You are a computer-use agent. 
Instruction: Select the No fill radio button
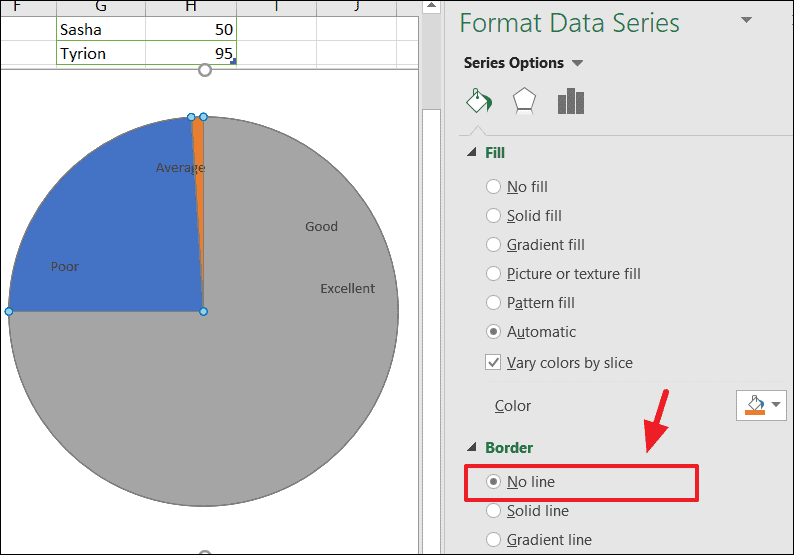pos(493,187)
